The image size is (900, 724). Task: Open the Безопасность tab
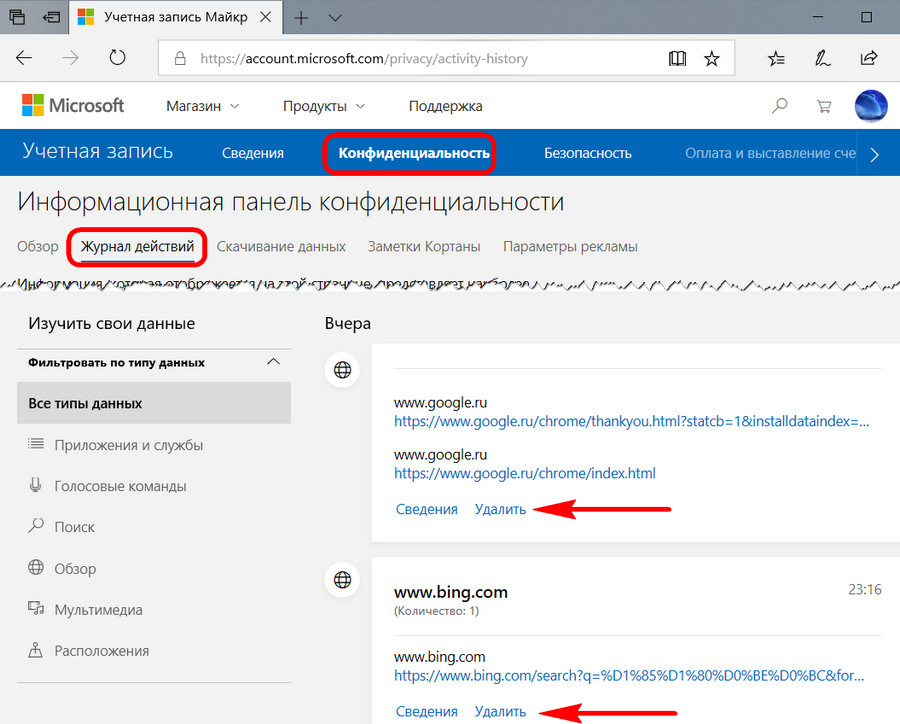[x=588, y=153]
